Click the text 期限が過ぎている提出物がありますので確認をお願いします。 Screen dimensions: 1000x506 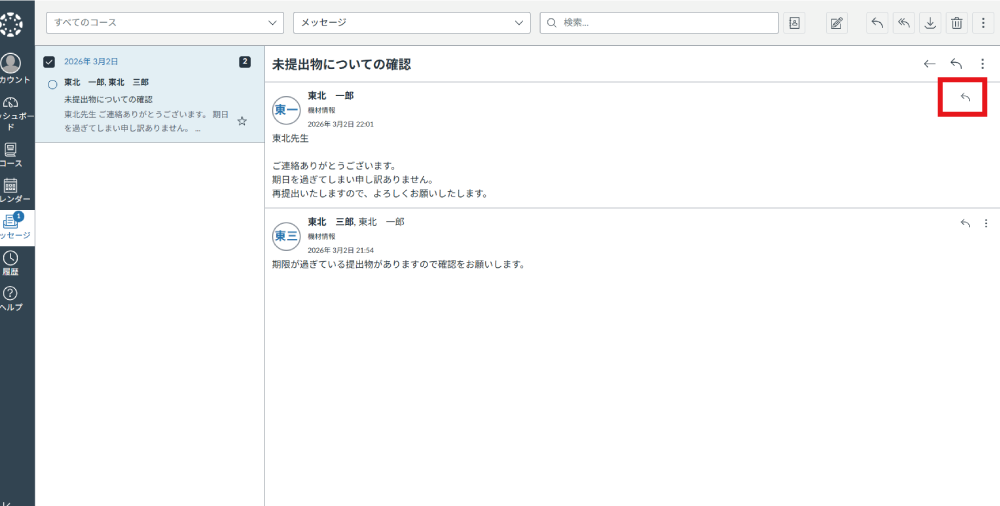click(398, 264)
